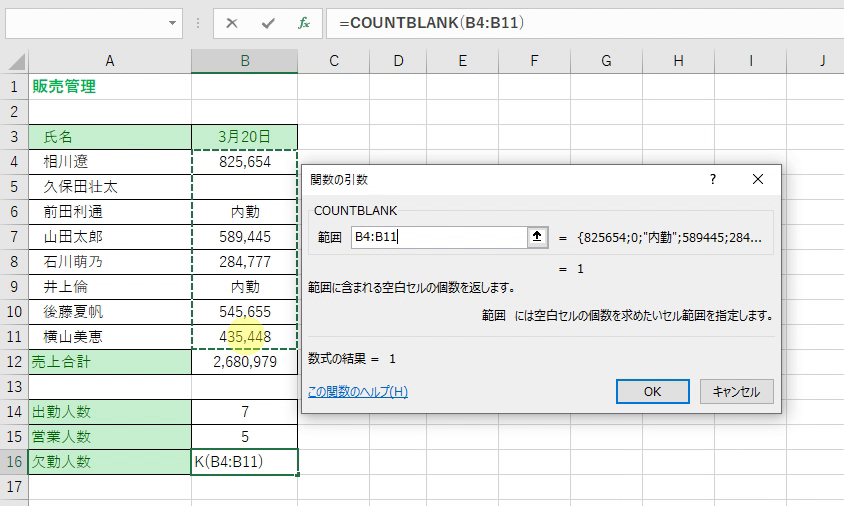
Task: Select row 12 header
Action: click(14, 361)
